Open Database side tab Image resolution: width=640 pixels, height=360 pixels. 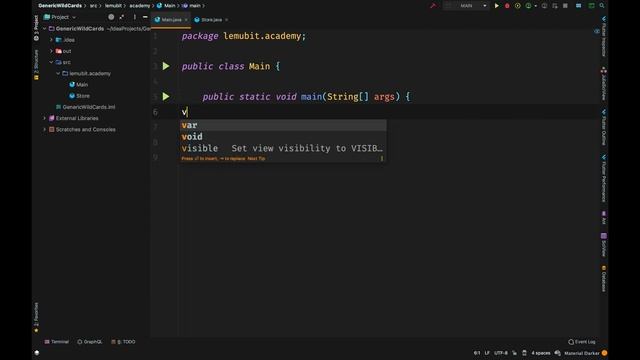(x=603, y=279)
